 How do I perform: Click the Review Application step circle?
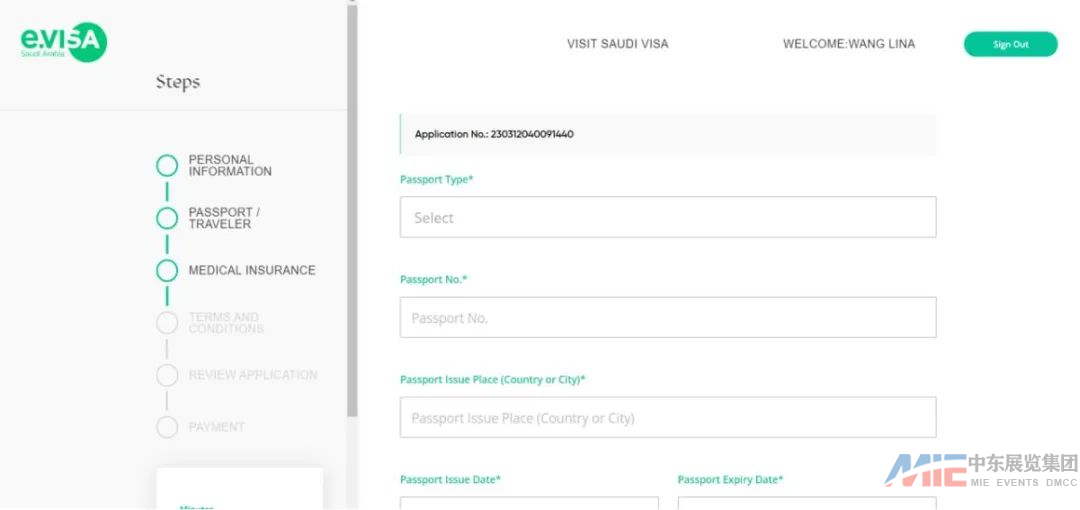point(167,375)
